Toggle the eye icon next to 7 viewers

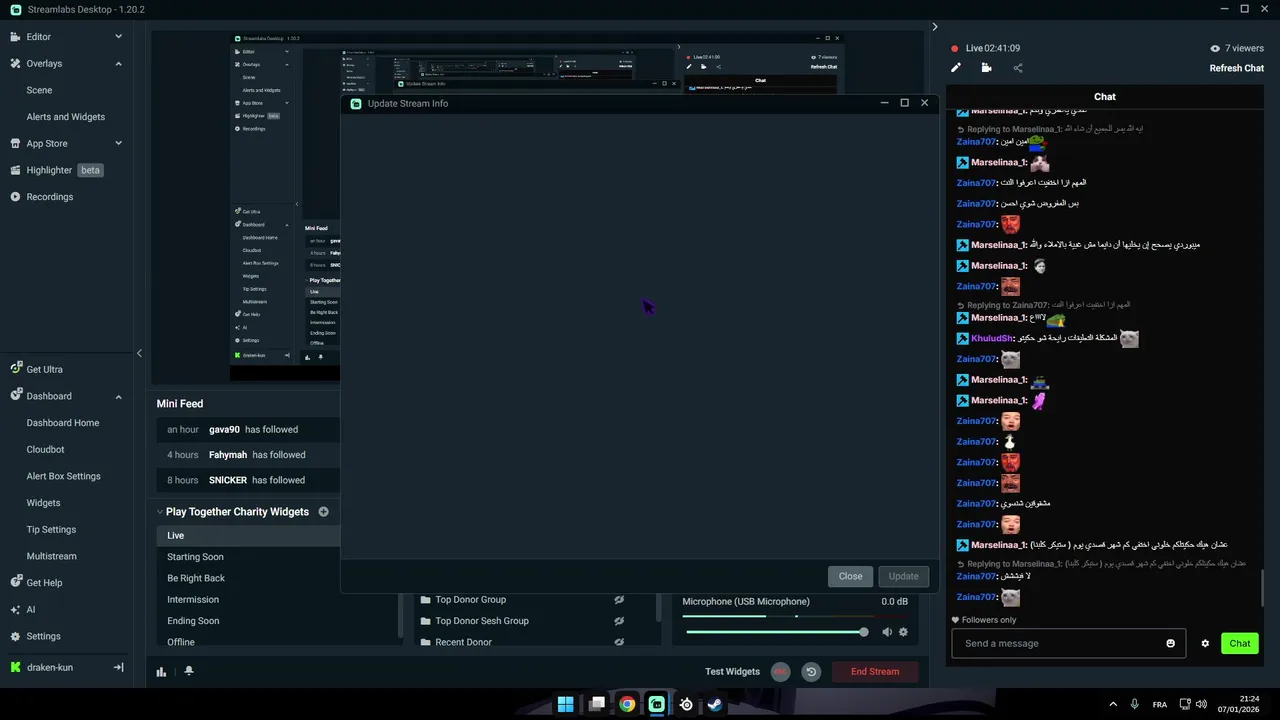(1215, 48)
